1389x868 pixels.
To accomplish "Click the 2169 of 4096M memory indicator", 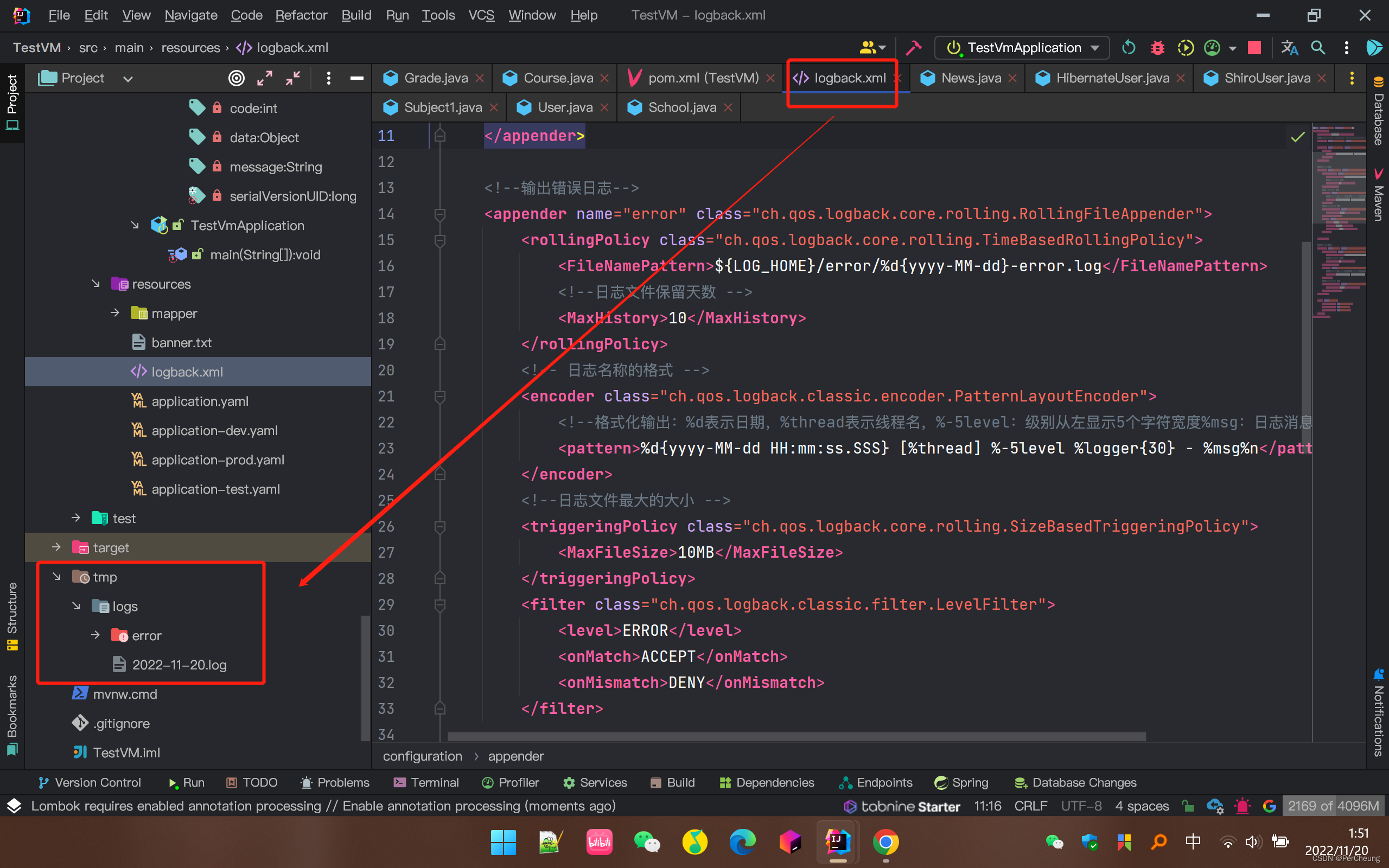I will coord(1333,806).
